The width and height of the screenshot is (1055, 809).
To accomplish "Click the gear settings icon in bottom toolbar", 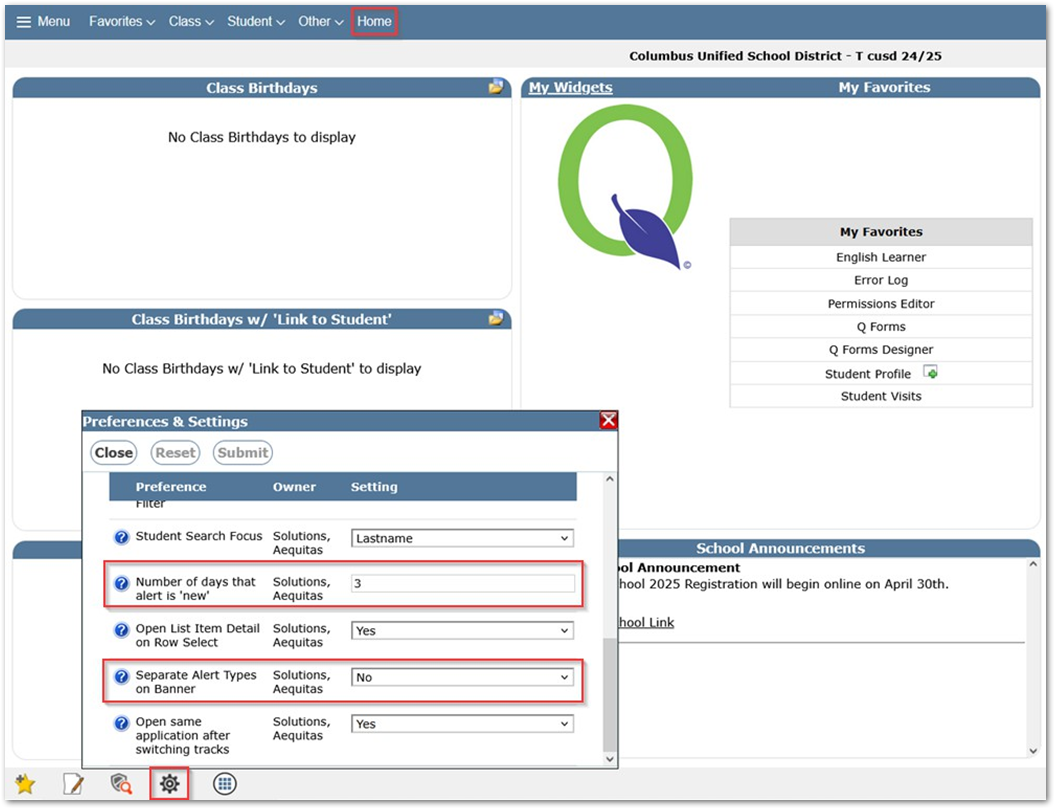I will pyautogui.click(x=170, y=784).
